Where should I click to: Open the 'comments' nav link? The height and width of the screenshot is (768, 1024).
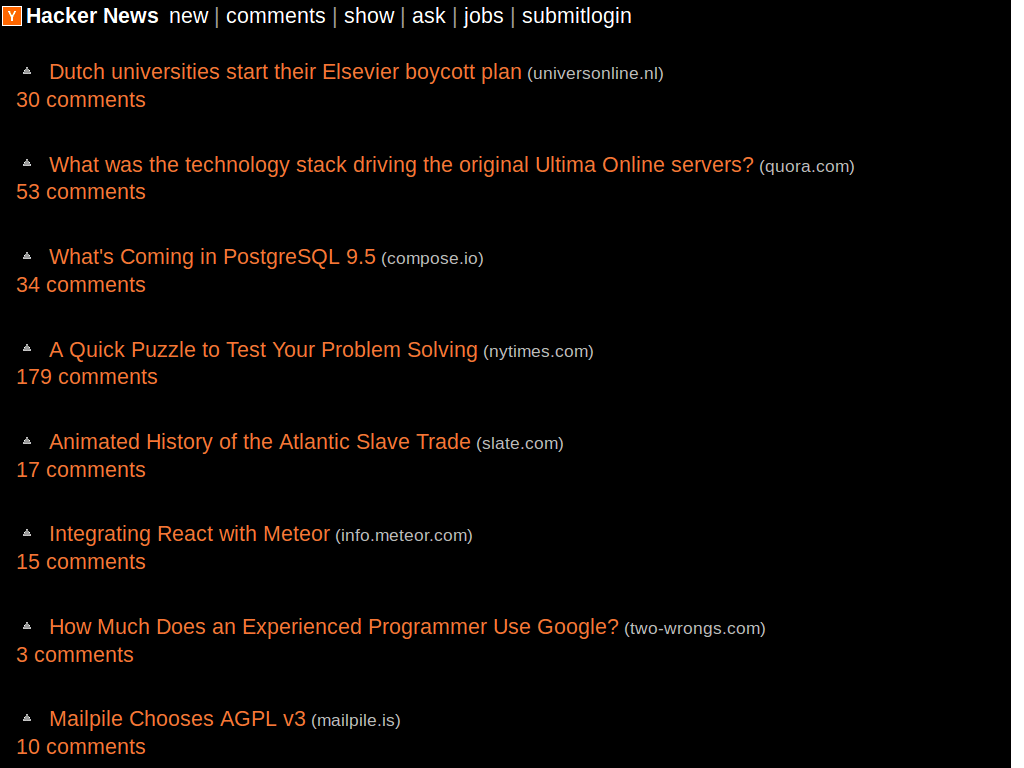tap(276, 16)
